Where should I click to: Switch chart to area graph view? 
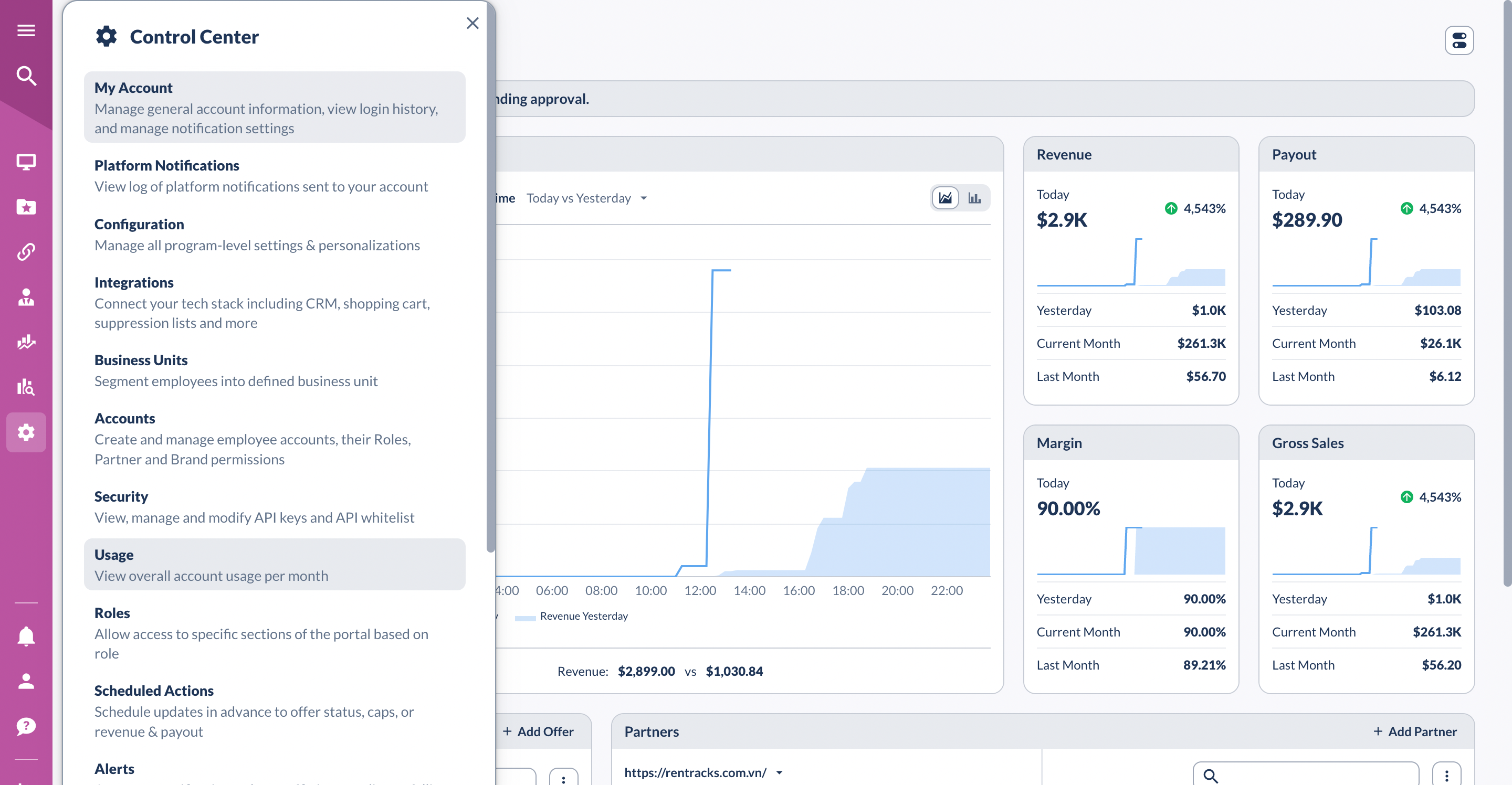(x=945, y=198)
